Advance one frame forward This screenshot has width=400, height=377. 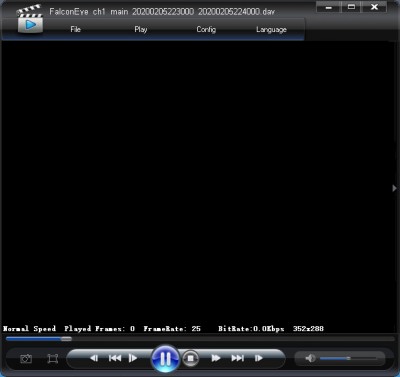coord(259,358)
